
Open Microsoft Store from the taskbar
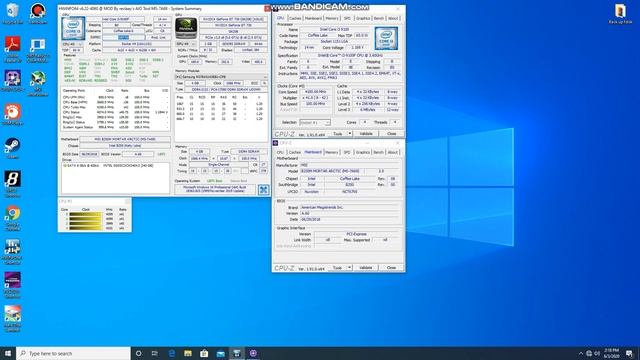(204, 353)
